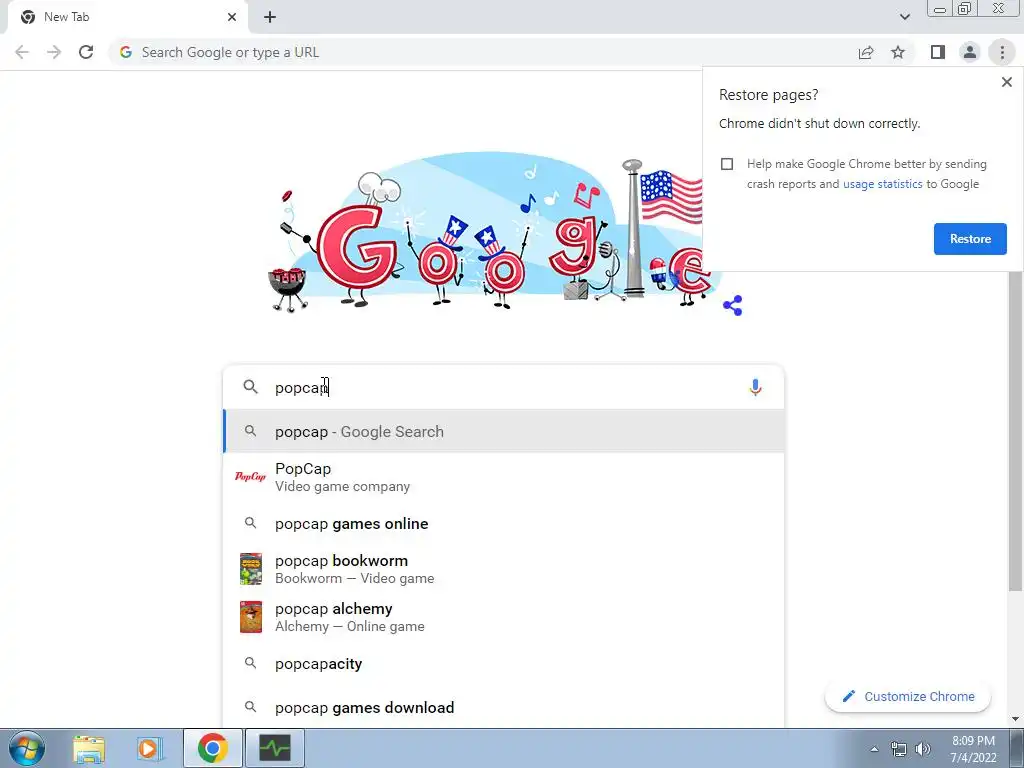The height and width of the screenshot is (768, 1024).
Task: Dismiss the Restore pages popup
Action: [1006, 82]
